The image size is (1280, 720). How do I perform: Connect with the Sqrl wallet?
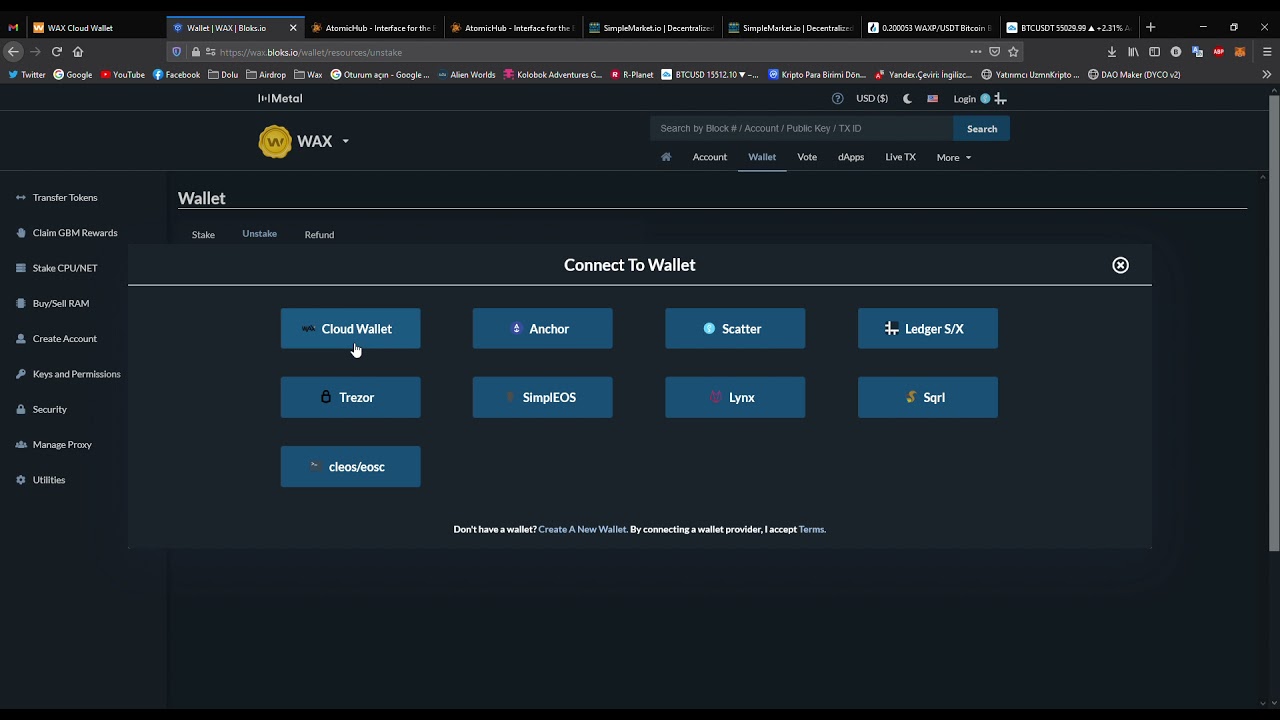pos(928,397)
